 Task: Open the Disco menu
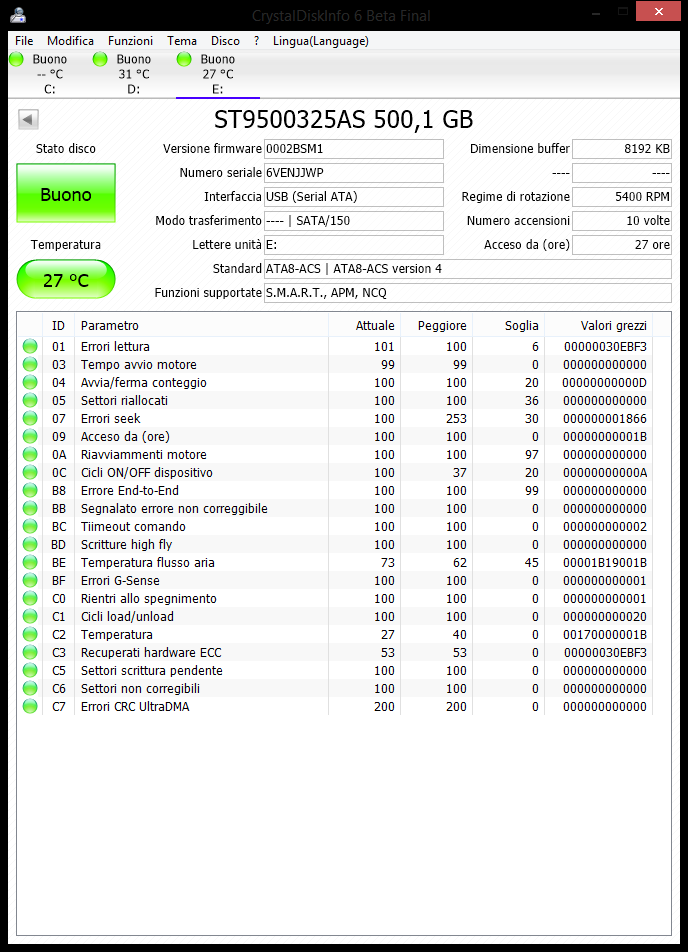225,41
